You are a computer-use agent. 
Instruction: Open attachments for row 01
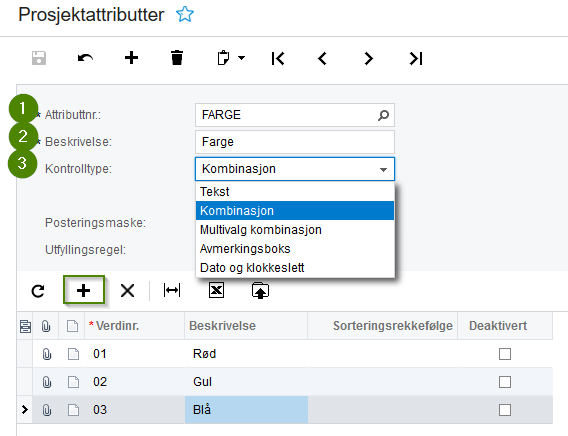[47, 354]
